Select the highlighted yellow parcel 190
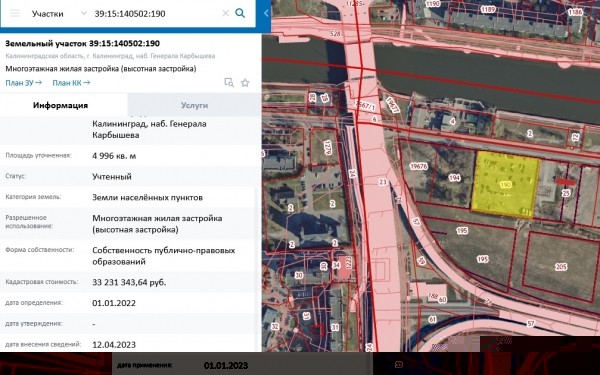 coord(505,185)
